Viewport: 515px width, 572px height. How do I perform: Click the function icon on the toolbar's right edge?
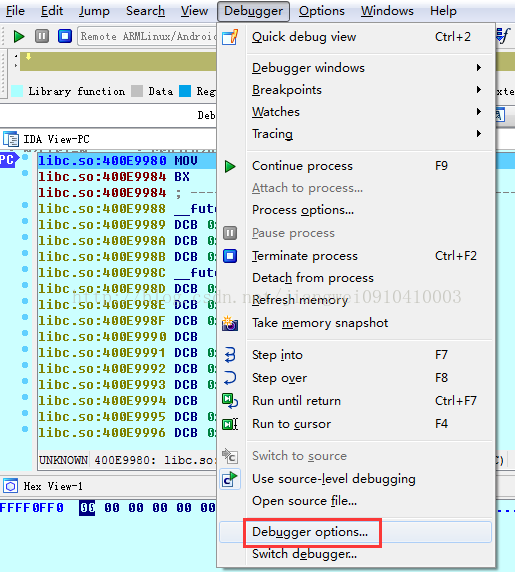click(503, 36)
